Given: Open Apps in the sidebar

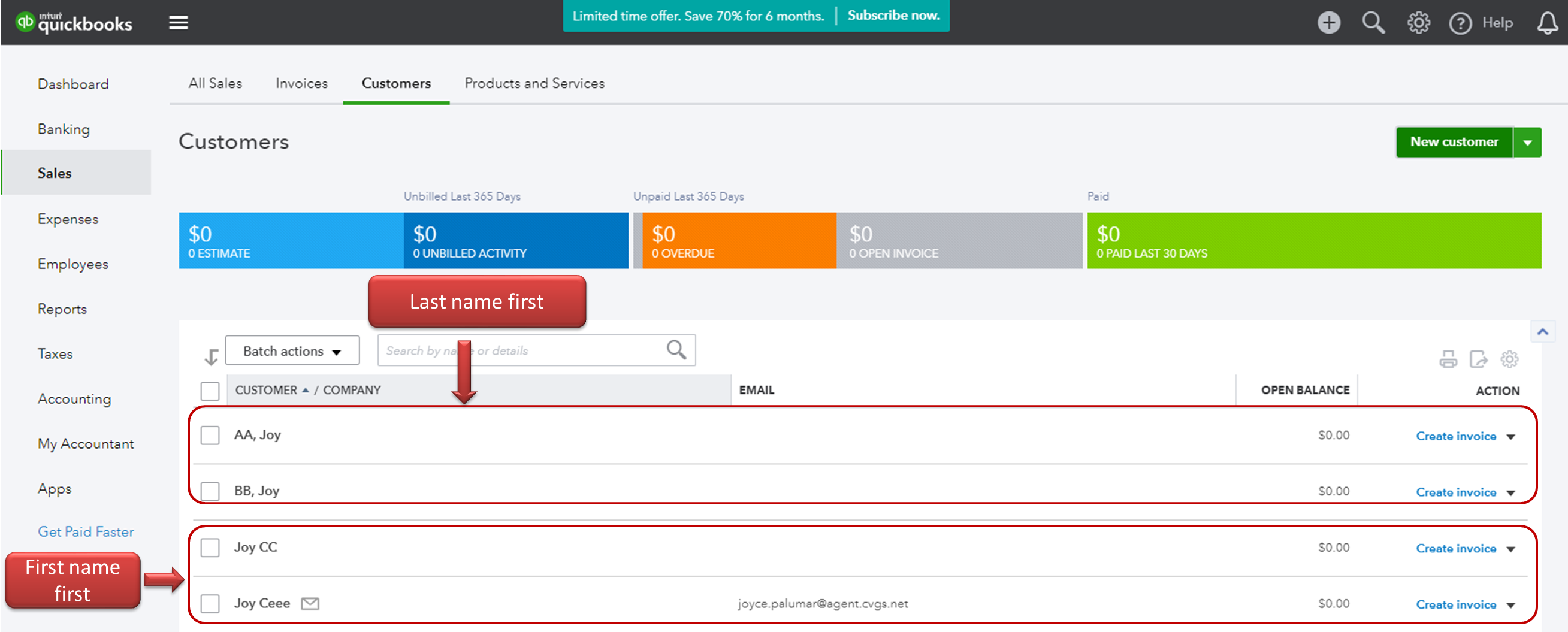Looking at the screenshot, I should pyautogui.click(x=54, y=489).
